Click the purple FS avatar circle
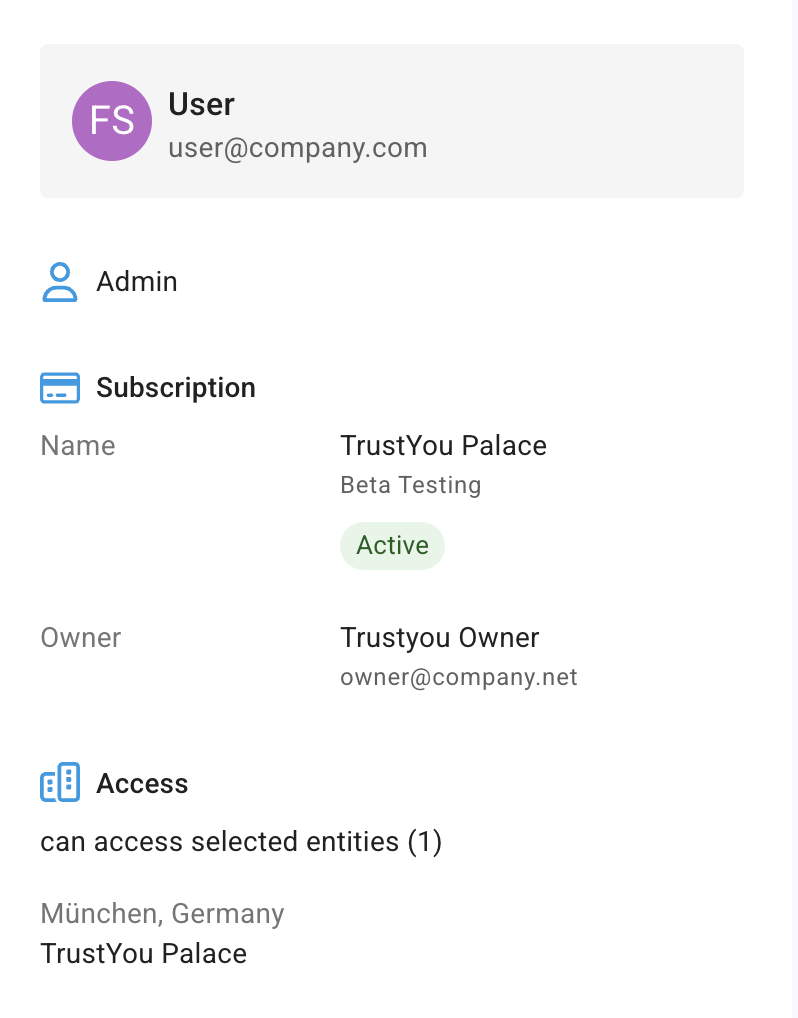 tap(112, 121)
